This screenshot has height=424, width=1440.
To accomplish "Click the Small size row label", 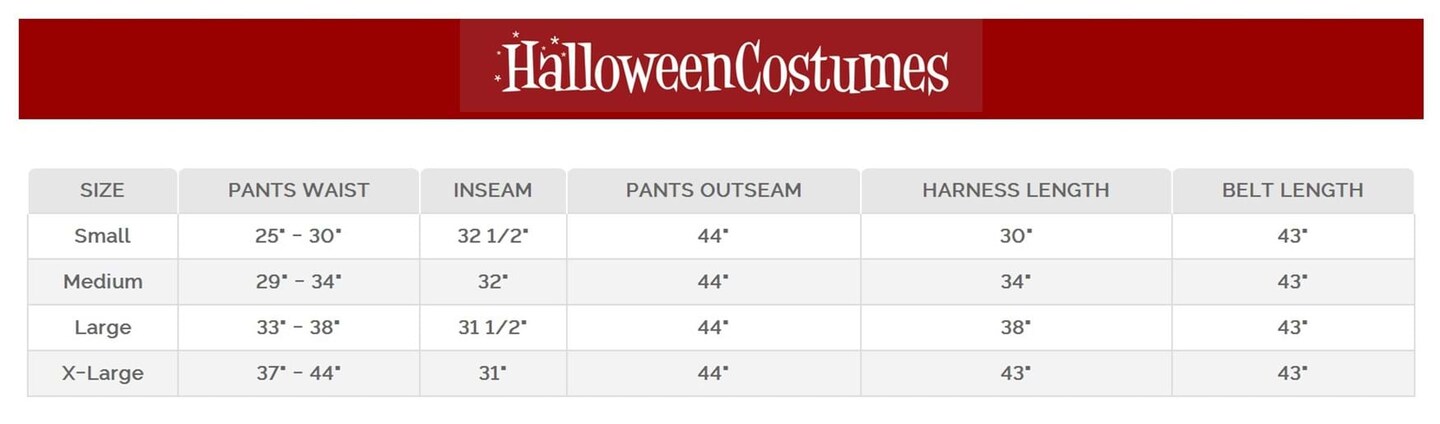I will [x=102, y=236].
